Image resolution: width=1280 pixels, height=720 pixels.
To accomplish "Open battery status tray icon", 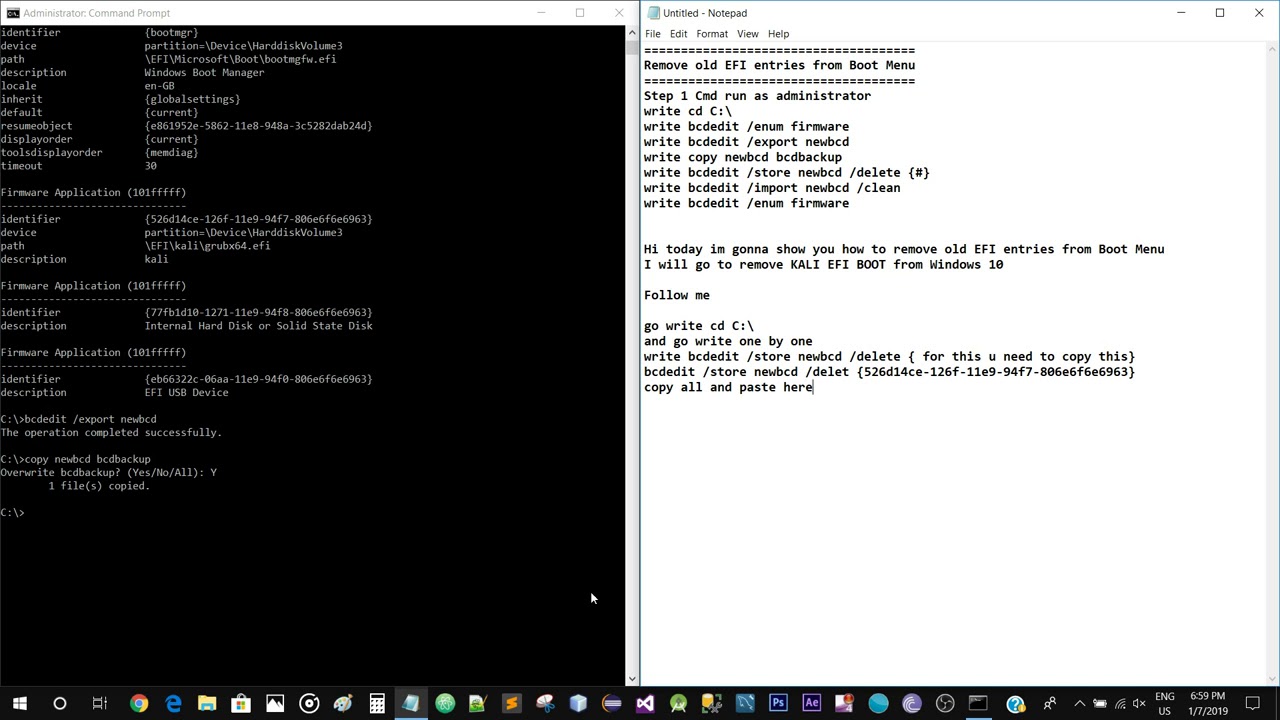I will (1100, 704).
